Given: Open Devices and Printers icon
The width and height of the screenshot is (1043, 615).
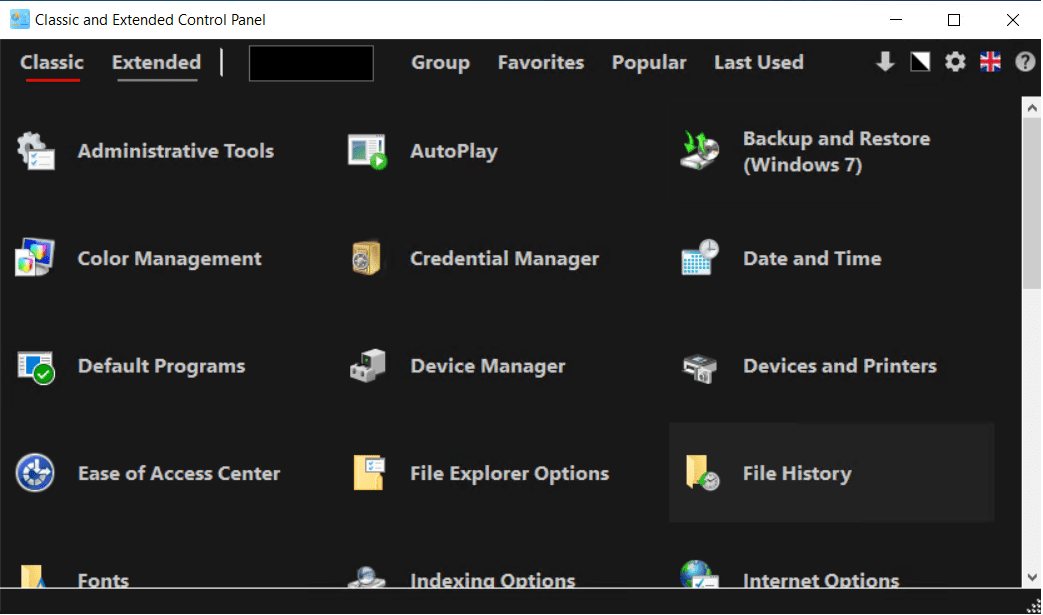Looking at the screenshot, I should [x=700, y=366].
